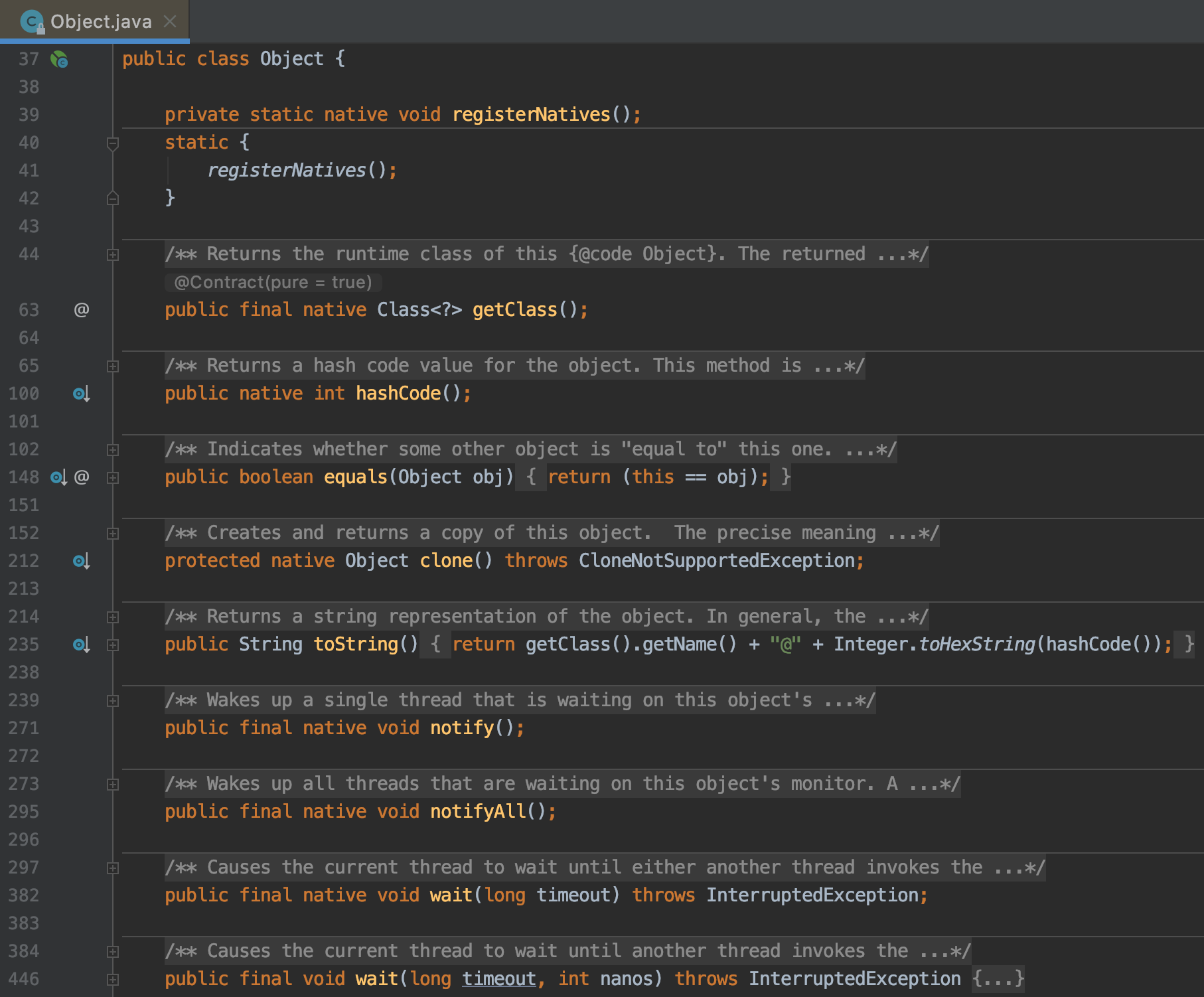Image resolution: width=1204 pixels, height=997 pixels.
Task: Click the folded comment 'Wakes up a single thread'
Action: tap(520, 700)
